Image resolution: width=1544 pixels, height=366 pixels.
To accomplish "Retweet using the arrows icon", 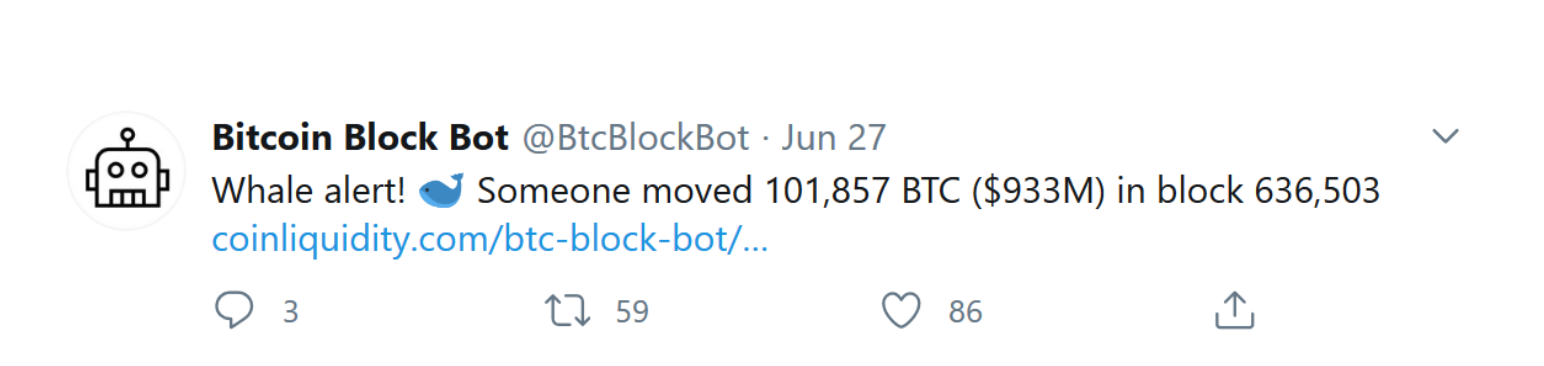I will pos(570,311).
